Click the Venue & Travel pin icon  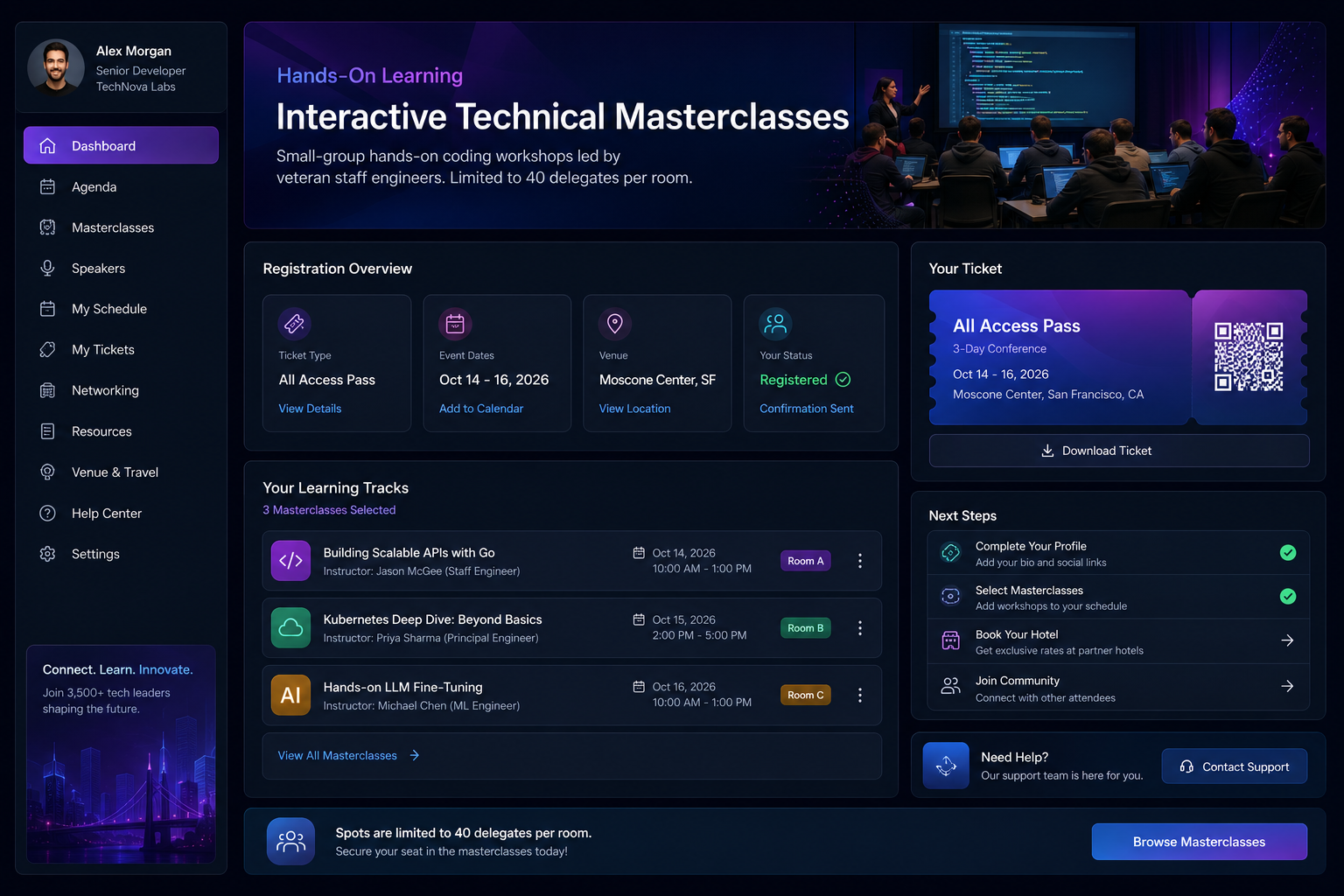pyautogui.click(x=48, y=472)
